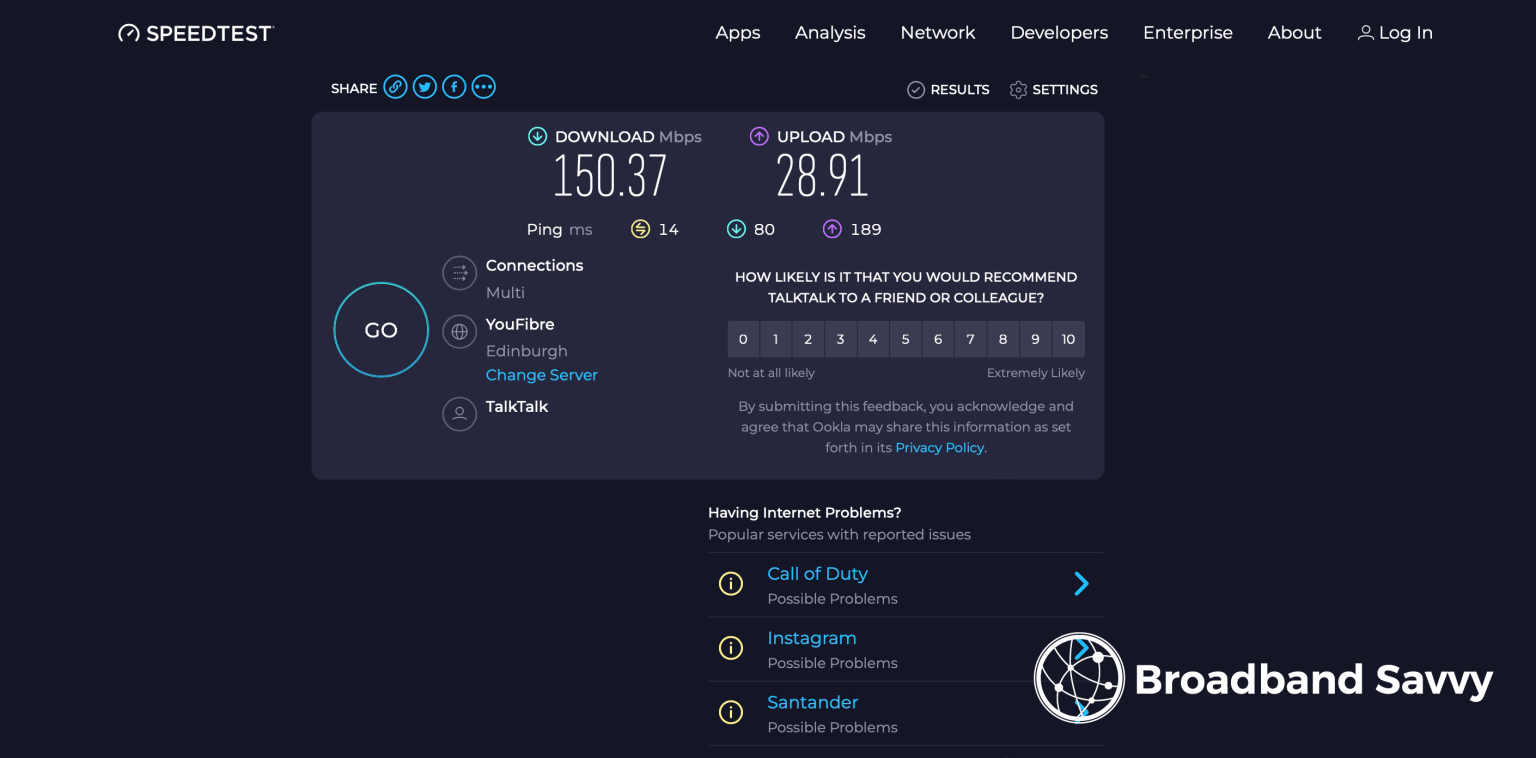
Task: Click the Change Server link
Action: [541, 374]
